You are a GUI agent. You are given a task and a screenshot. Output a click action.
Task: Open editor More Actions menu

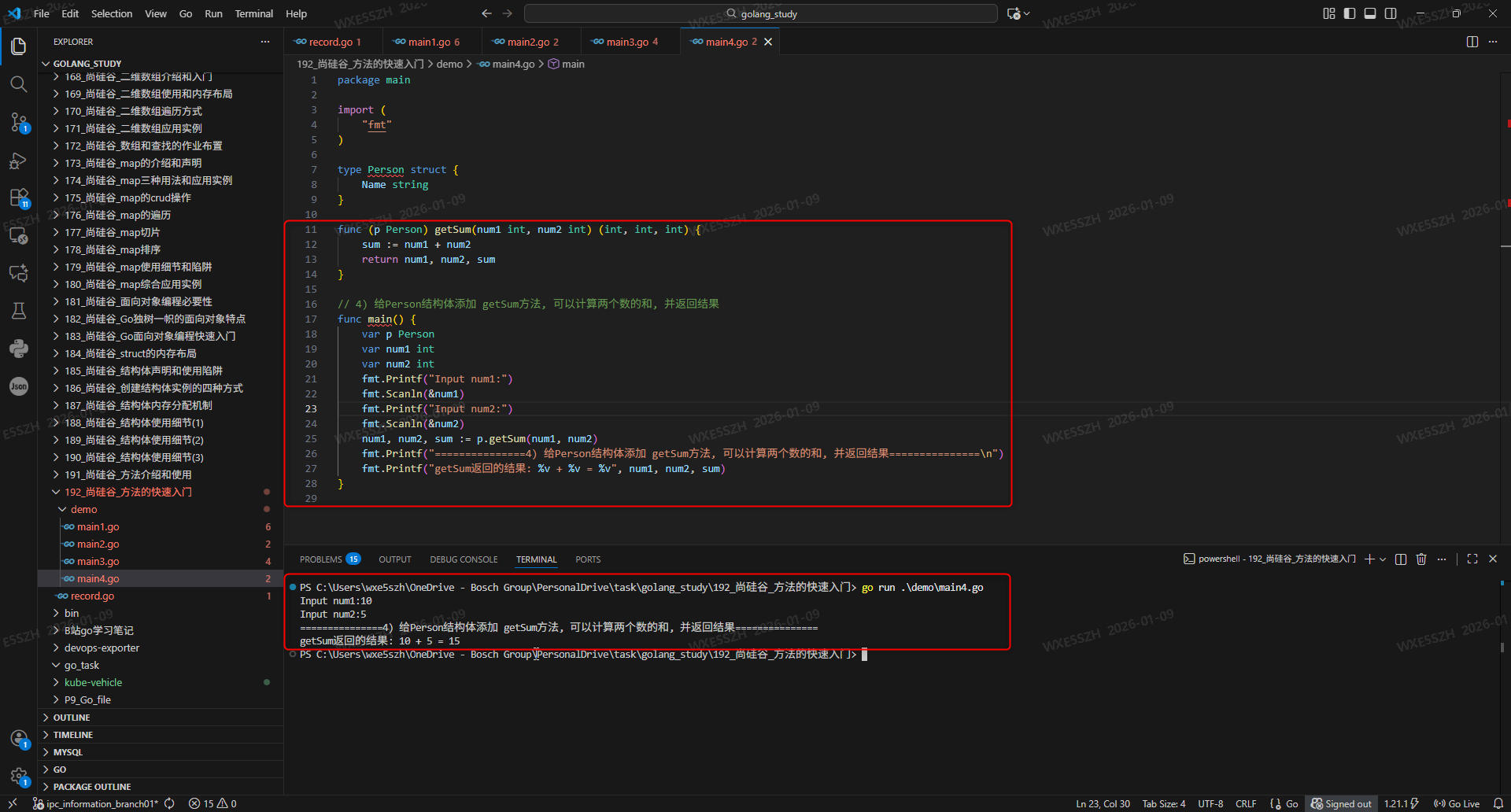coord(1493,42)
